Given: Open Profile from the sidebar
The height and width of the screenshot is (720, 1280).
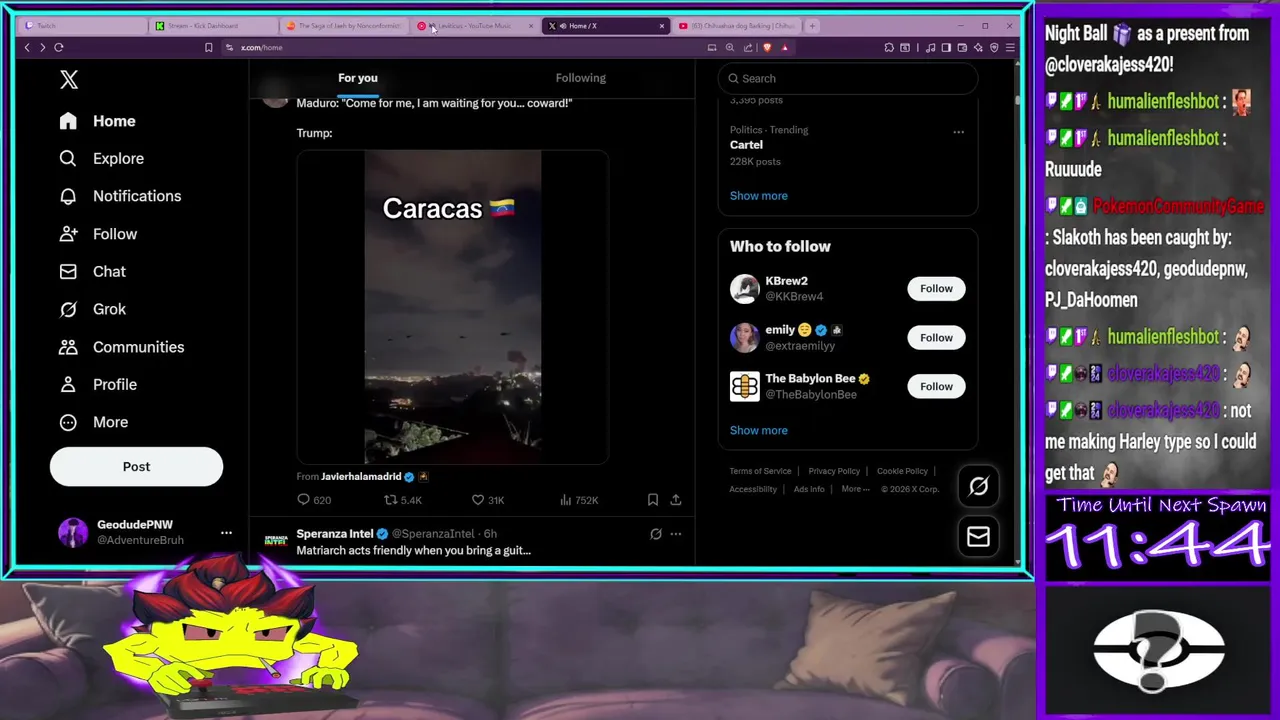Looking at the screenshot, I should (98, 384).
